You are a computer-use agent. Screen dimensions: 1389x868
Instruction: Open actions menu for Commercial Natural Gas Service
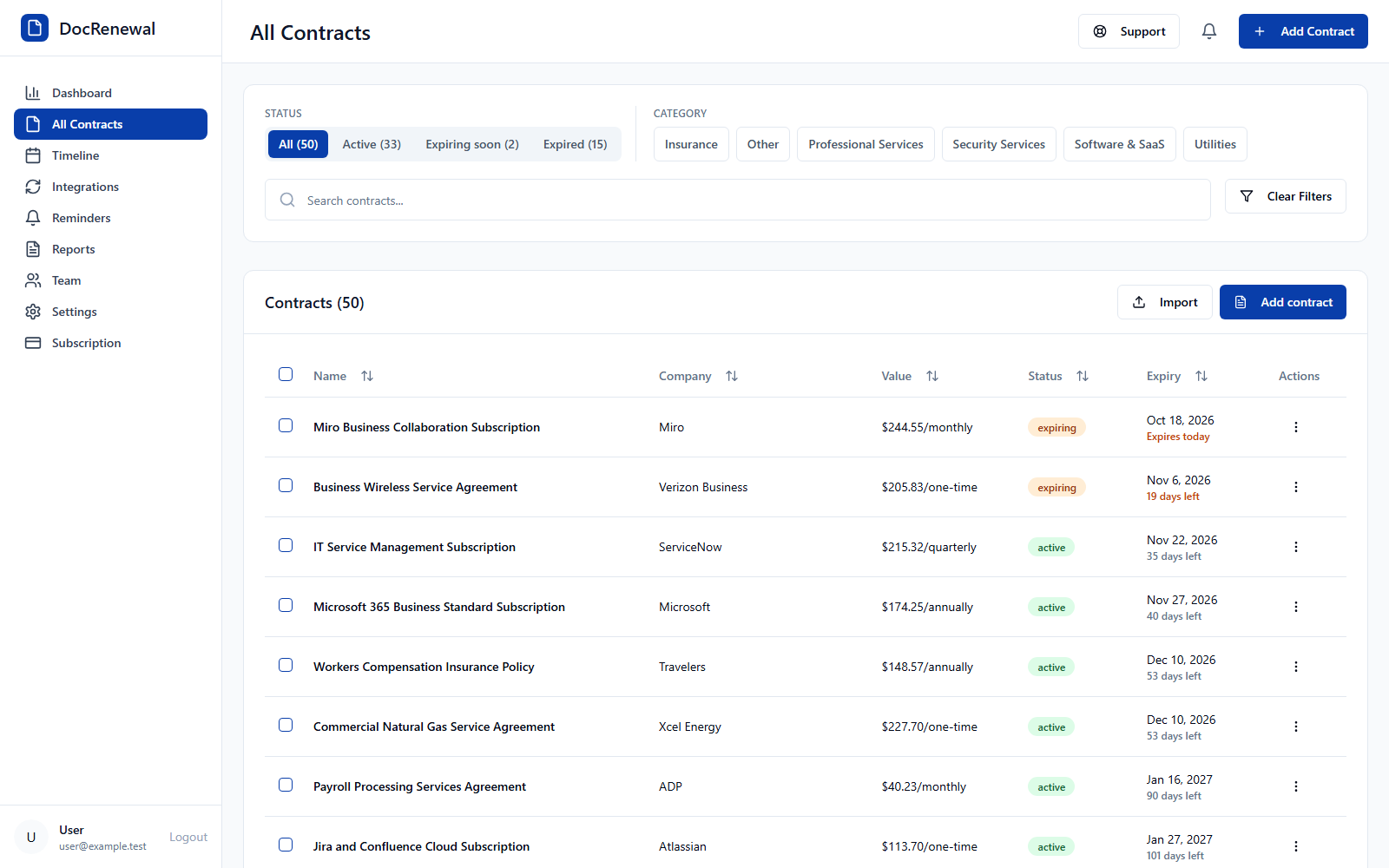click(1296, 727)
